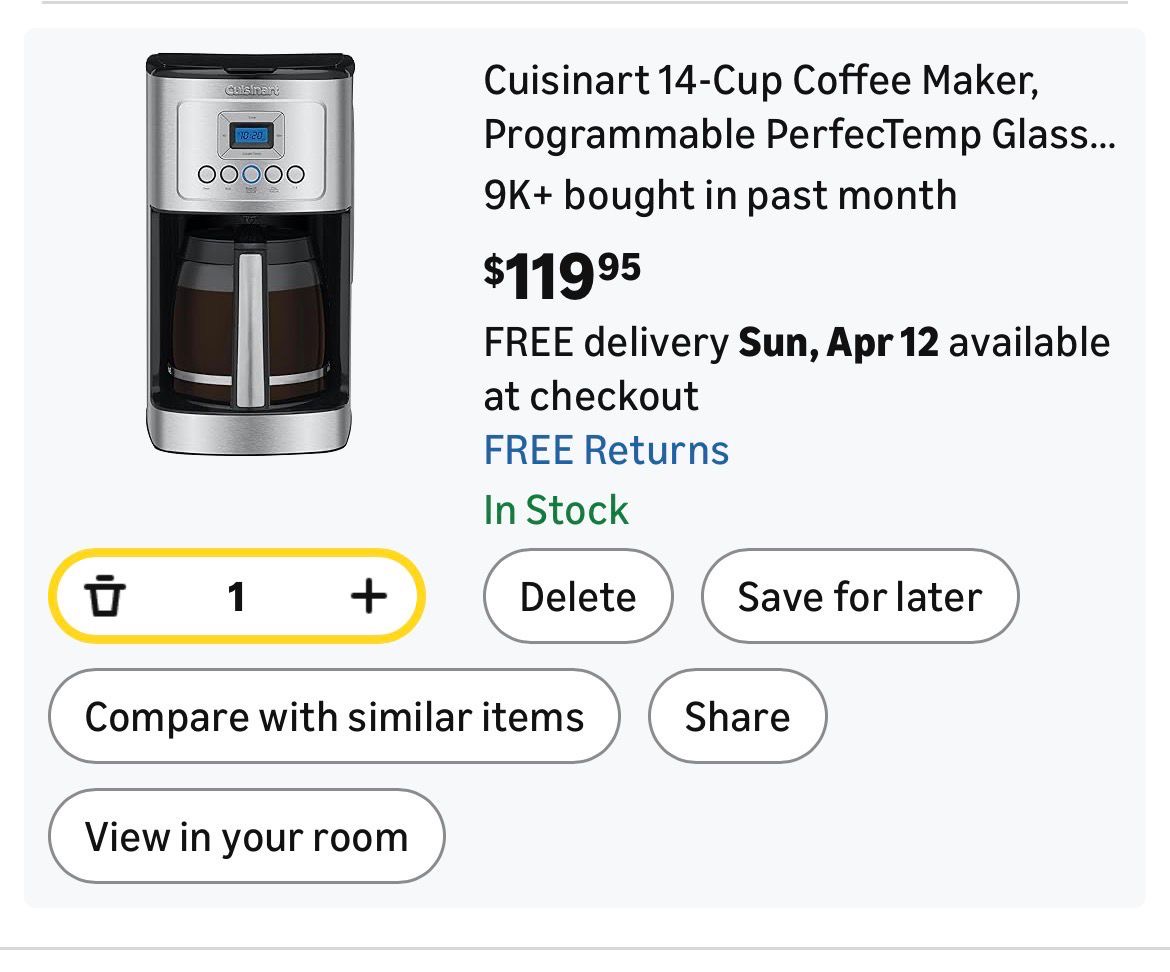This screenshot has height=972, width=1170.
Task: Save the coffee maker for later
Action: click(859, 597)
